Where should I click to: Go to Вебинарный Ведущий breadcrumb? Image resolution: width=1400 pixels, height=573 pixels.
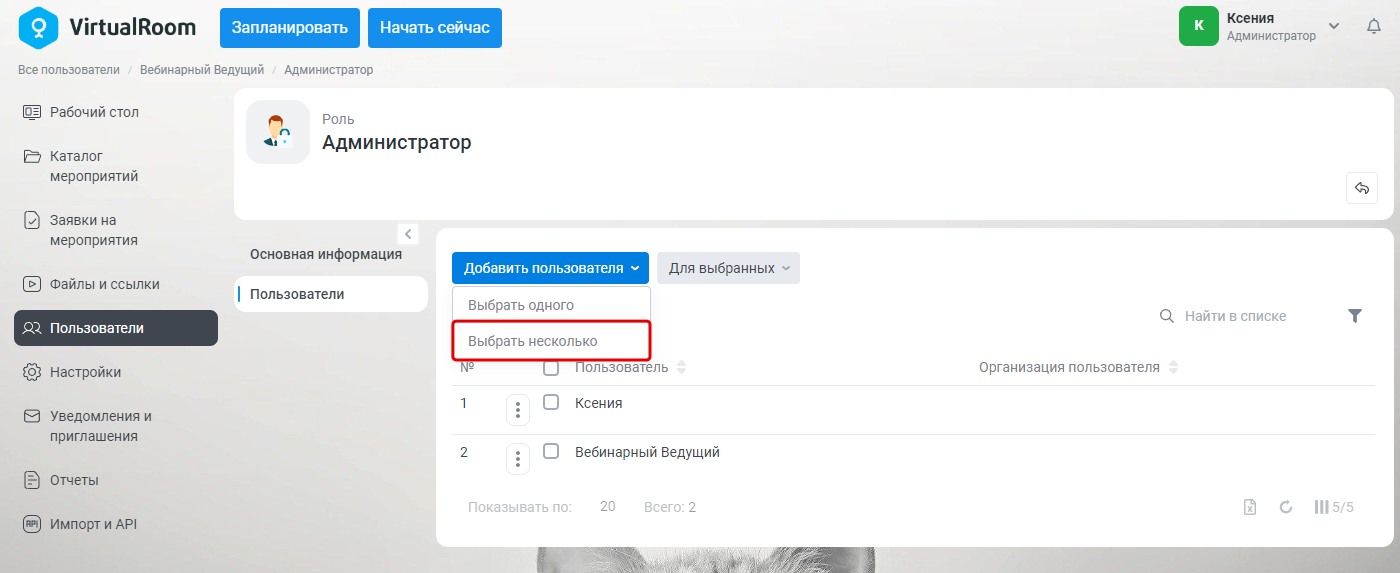coord(202,70)
